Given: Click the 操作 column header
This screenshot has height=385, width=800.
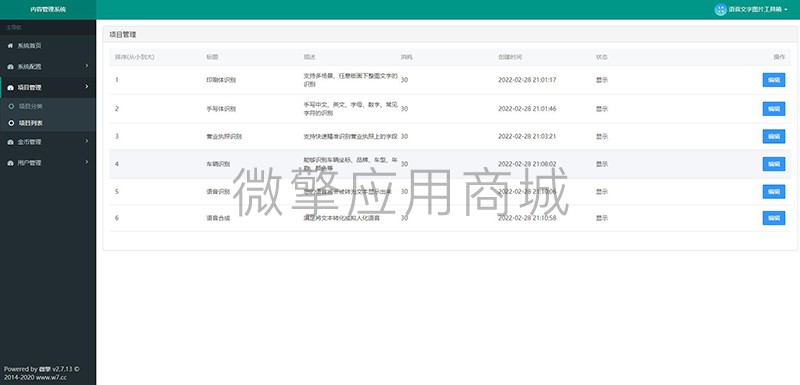Looking at the screenshot, I should tap(779, 57).
